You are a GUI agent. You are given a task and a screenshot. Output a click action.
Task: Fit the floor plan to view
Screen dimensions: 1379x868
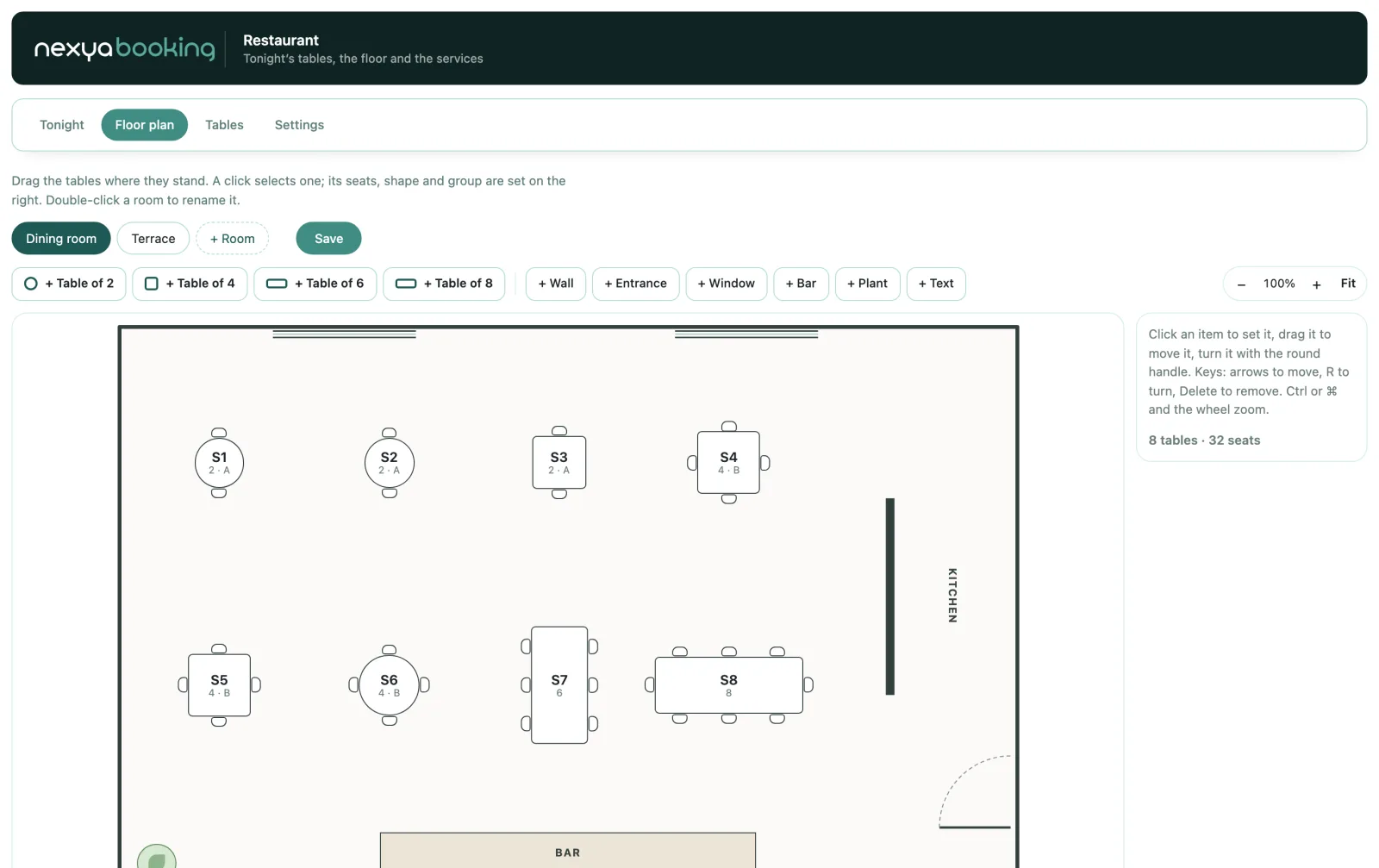point(1348,284)
